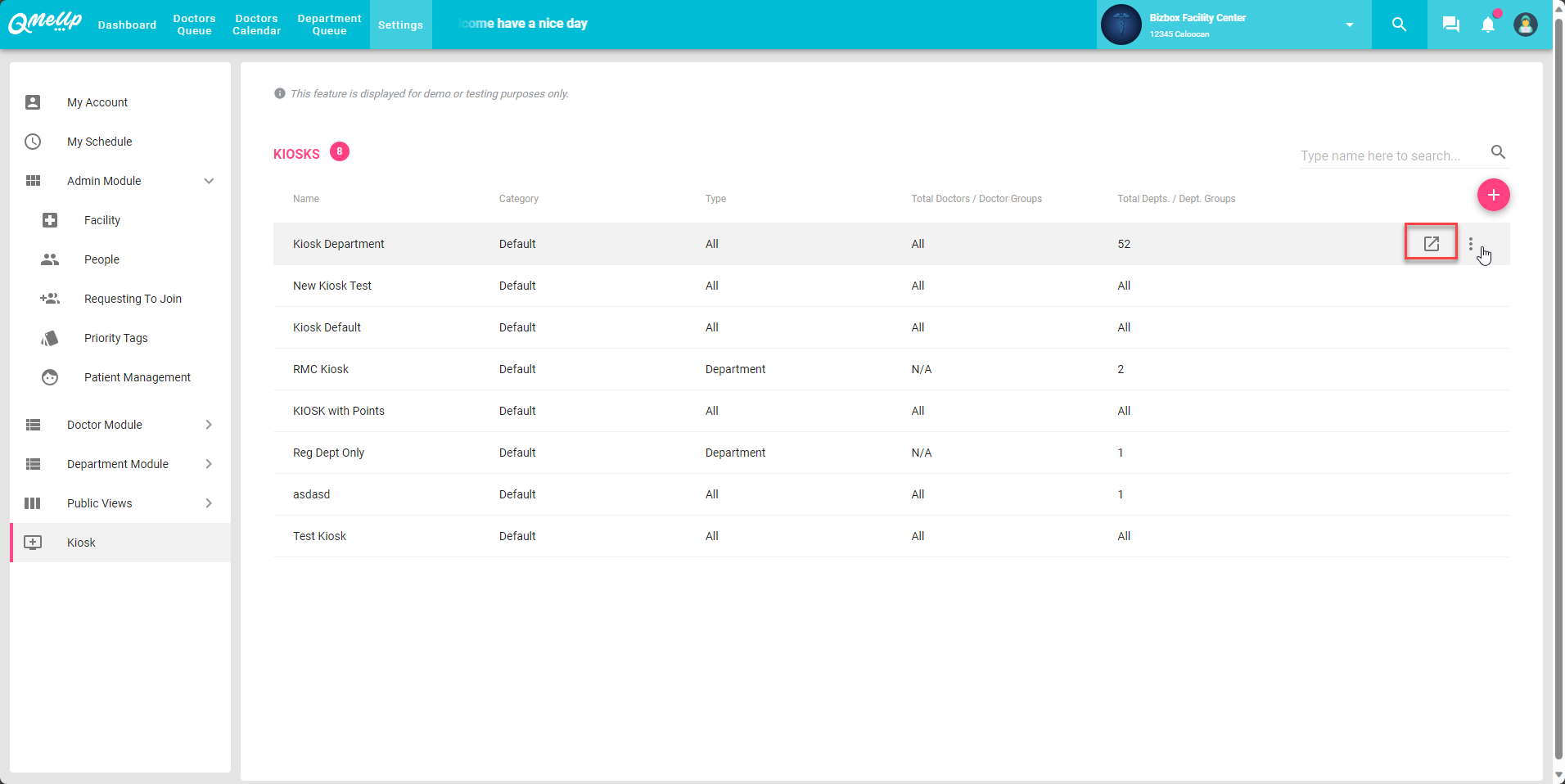The width and height of the screenshot is (1565, 784).
Task: Open the People admin section
Action: pyautogui.click(x=101, y=259)
